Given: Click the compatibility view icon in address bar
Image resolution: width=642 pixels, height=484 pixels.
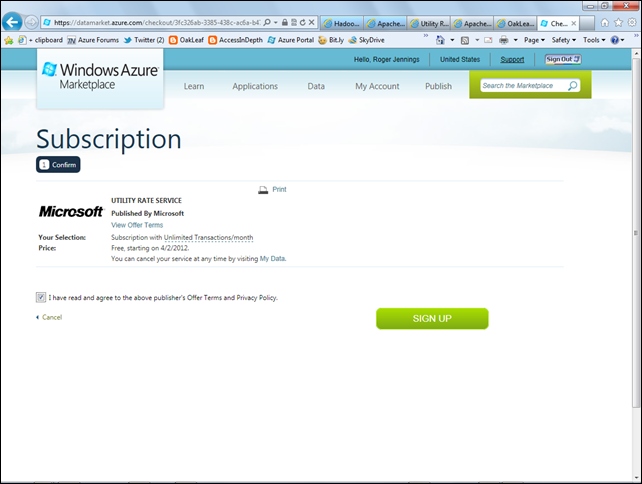Looking at the screenshot, I should [294, 23].
